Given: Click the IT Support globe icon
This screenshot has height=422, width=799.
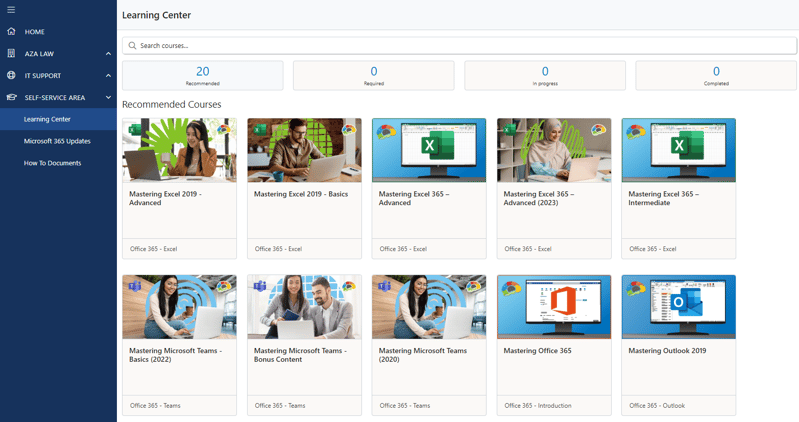Looking at the screenshot, I should 11,75.
